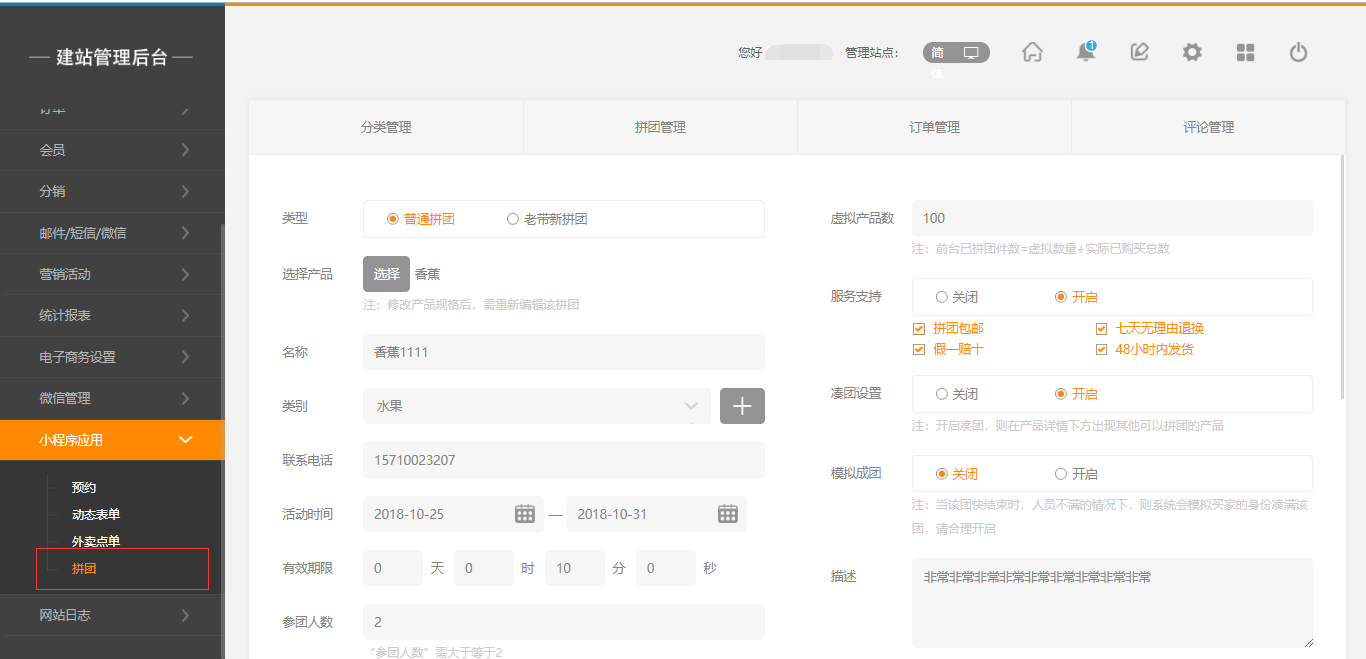Click the power logout icon
The width and height of the screenshot is (1366, 659).
[x=1298, y=53]
